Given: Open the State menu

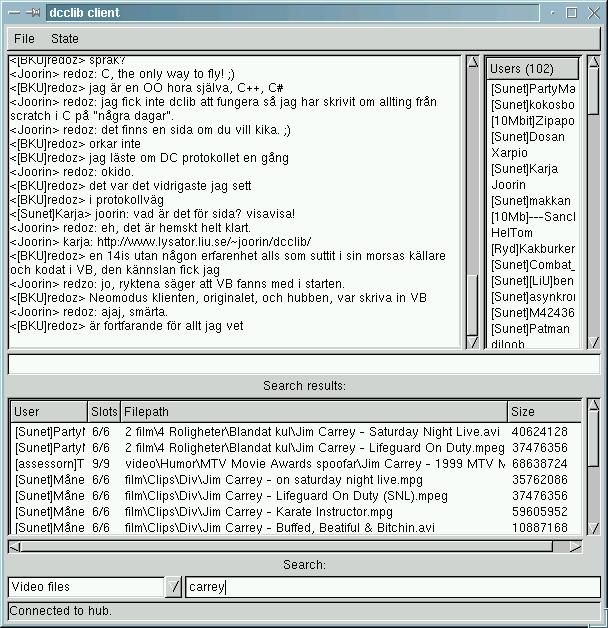Looking at the screenshot, I should pyautogui.click(x=65, y=39).
